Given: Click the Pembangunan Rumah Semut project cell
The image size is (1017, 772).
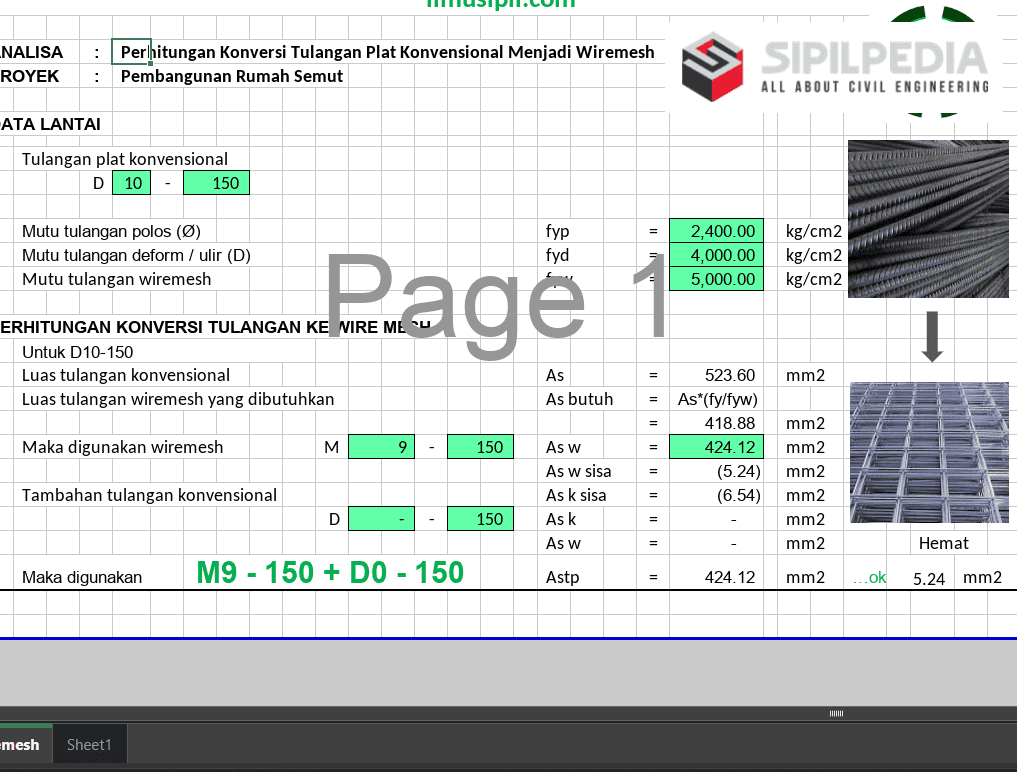Looking at the screenshot, I should [232, 76].
